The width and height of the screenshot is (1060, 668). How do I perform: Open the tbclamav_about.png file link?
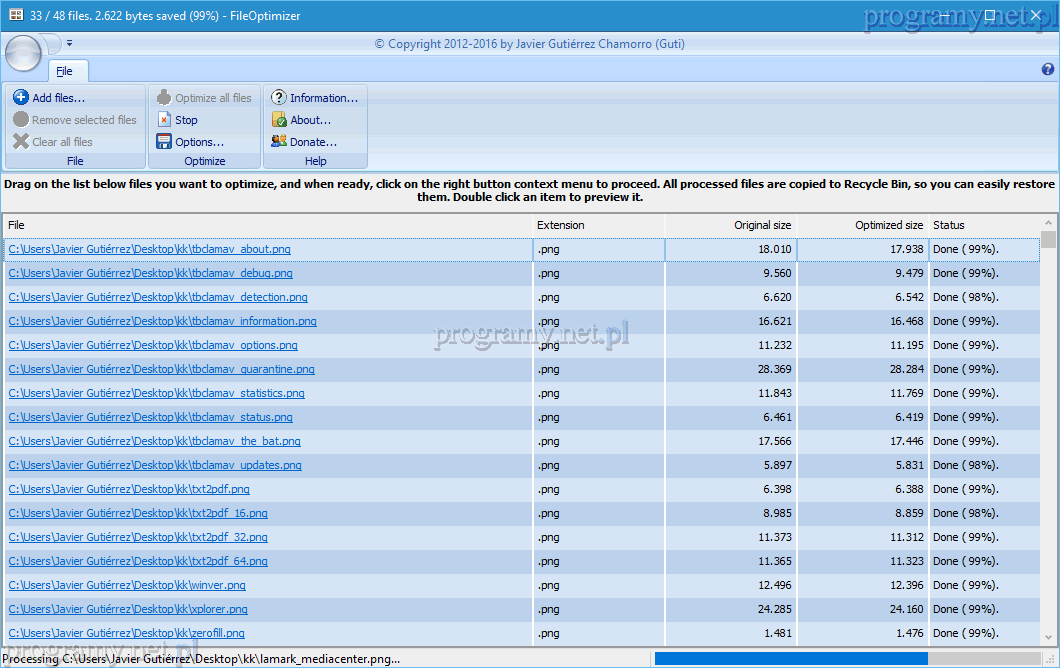pyautogui.click(x=149, y=249)
